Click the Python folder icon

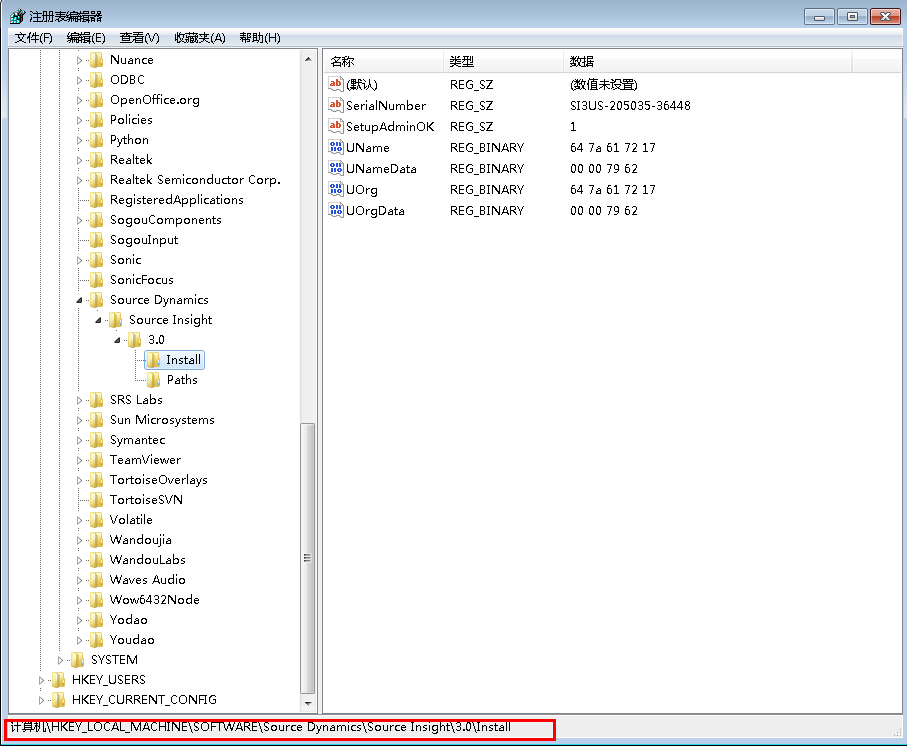tap(97, 140)
